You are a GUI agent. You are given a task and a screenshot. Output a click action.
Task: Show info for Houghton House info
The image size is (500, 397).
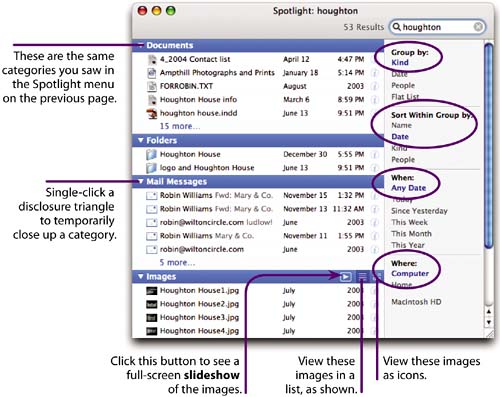[375, 100]
